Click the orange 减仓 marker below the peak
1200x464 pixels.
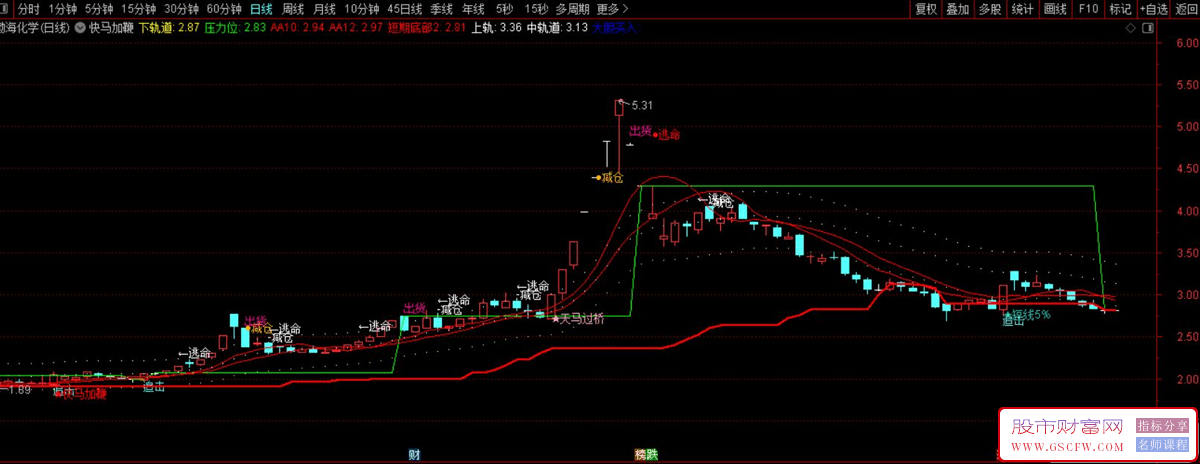tap(606, 178)
